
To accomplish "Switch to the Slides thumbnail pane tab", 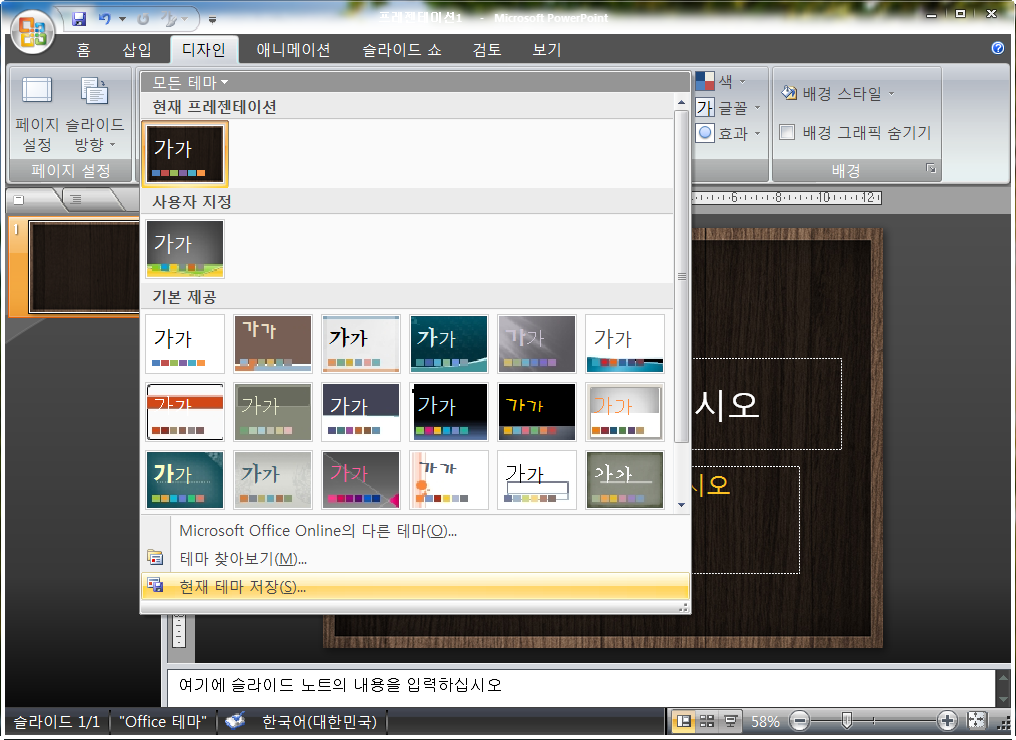I will (19, 200).
